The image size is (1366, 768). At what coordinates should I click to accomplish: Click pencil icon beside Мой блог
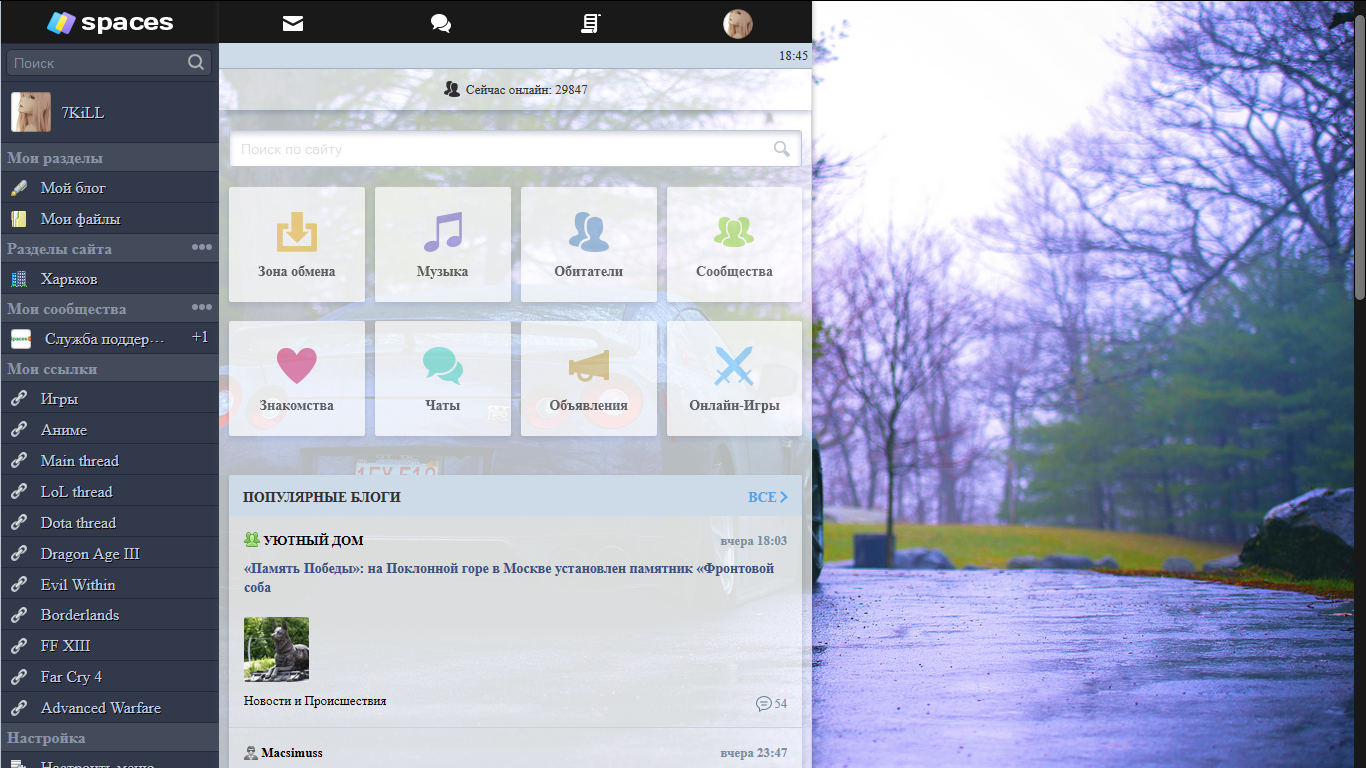(x=19, y=188)
